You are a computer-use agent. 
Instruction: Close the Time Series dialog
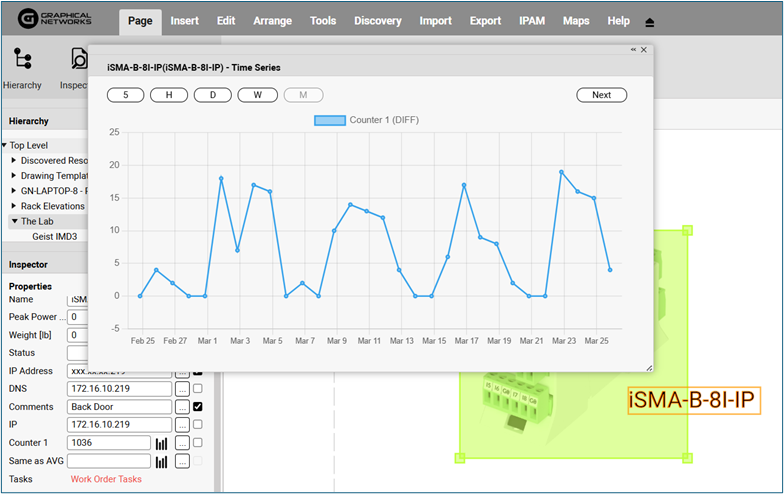tap(644, 50)
